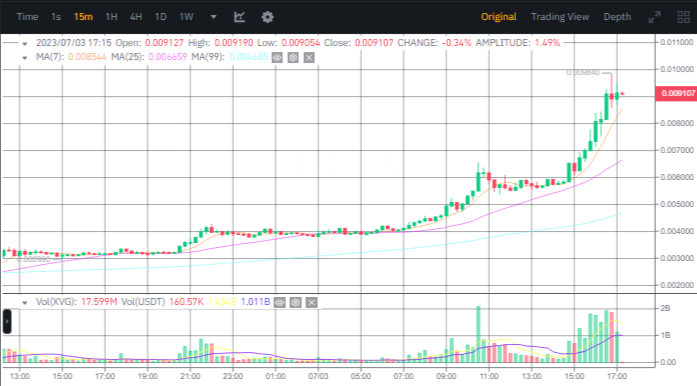Remove the MA indicator
697x386 pixels.
coord(309,57)
